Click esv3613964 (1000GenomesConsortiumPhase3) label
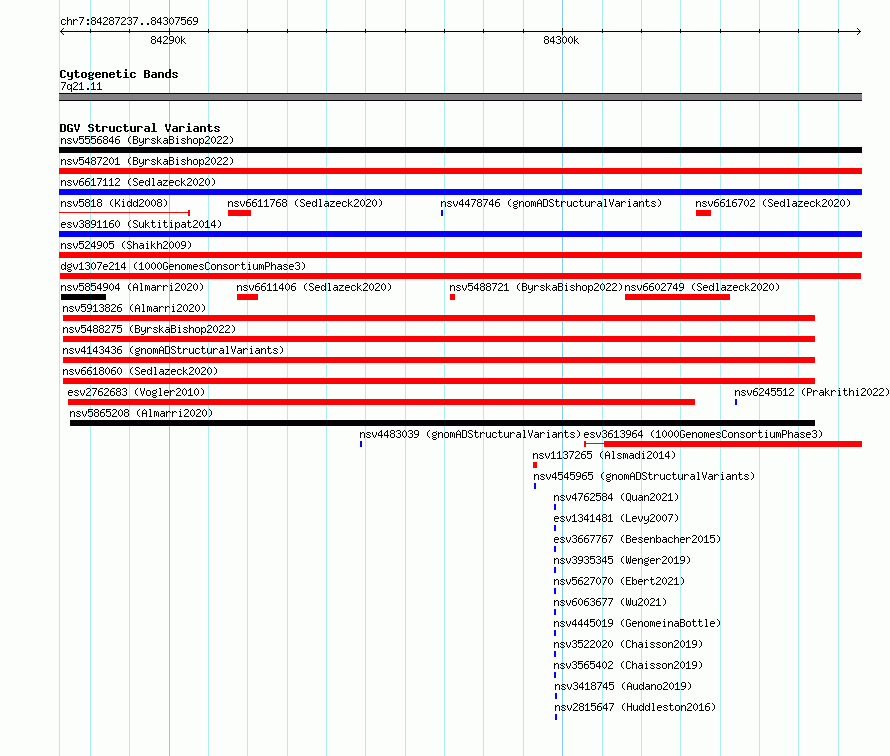 tap(703, 434)
